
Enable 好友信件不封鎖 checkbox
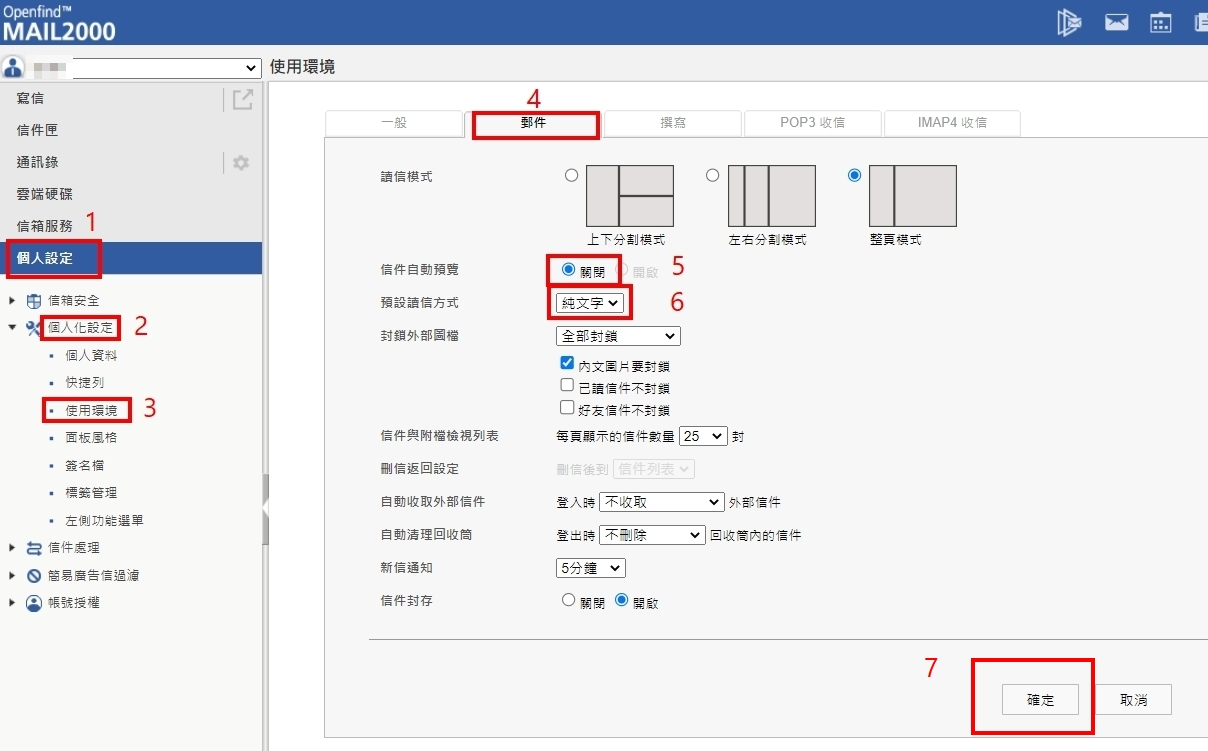pos(567,408)
